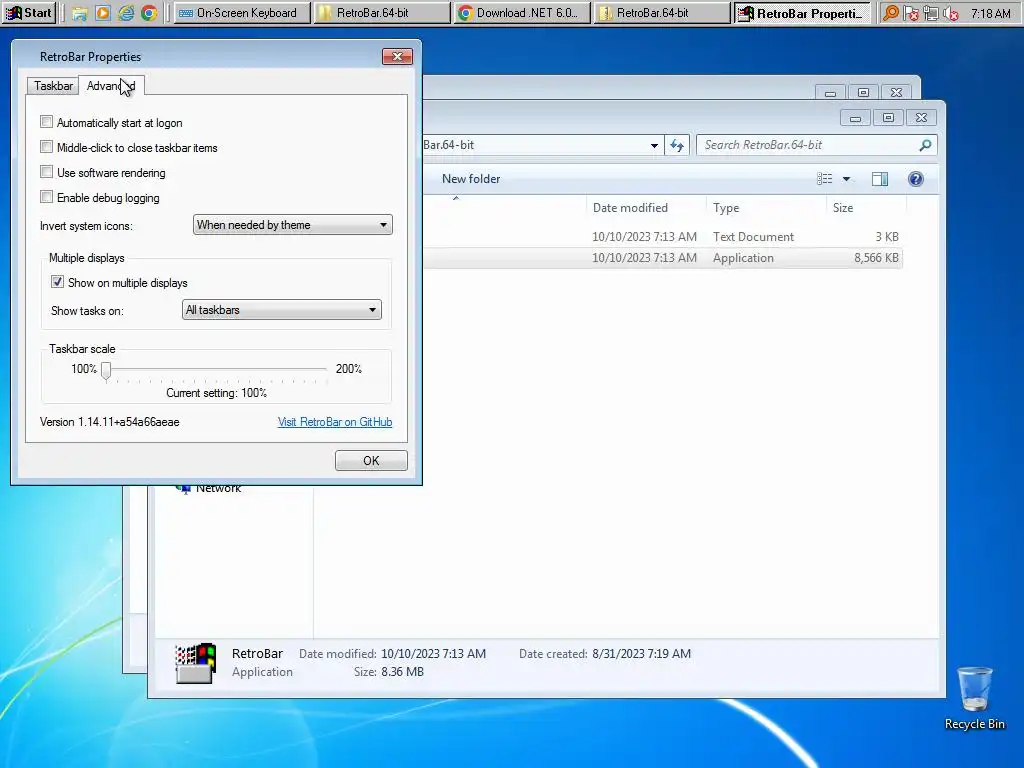Open Visit RetroBar on GitHub link

335,422
